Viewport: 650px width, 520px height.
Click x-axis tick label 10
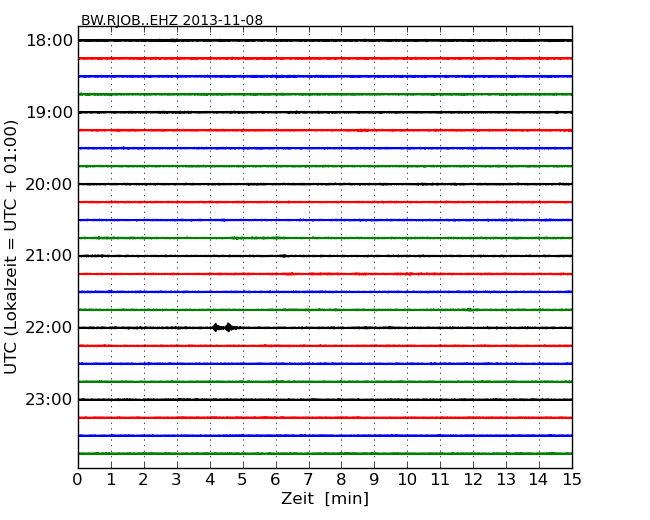pyautogui.click(x=407, y=479)
